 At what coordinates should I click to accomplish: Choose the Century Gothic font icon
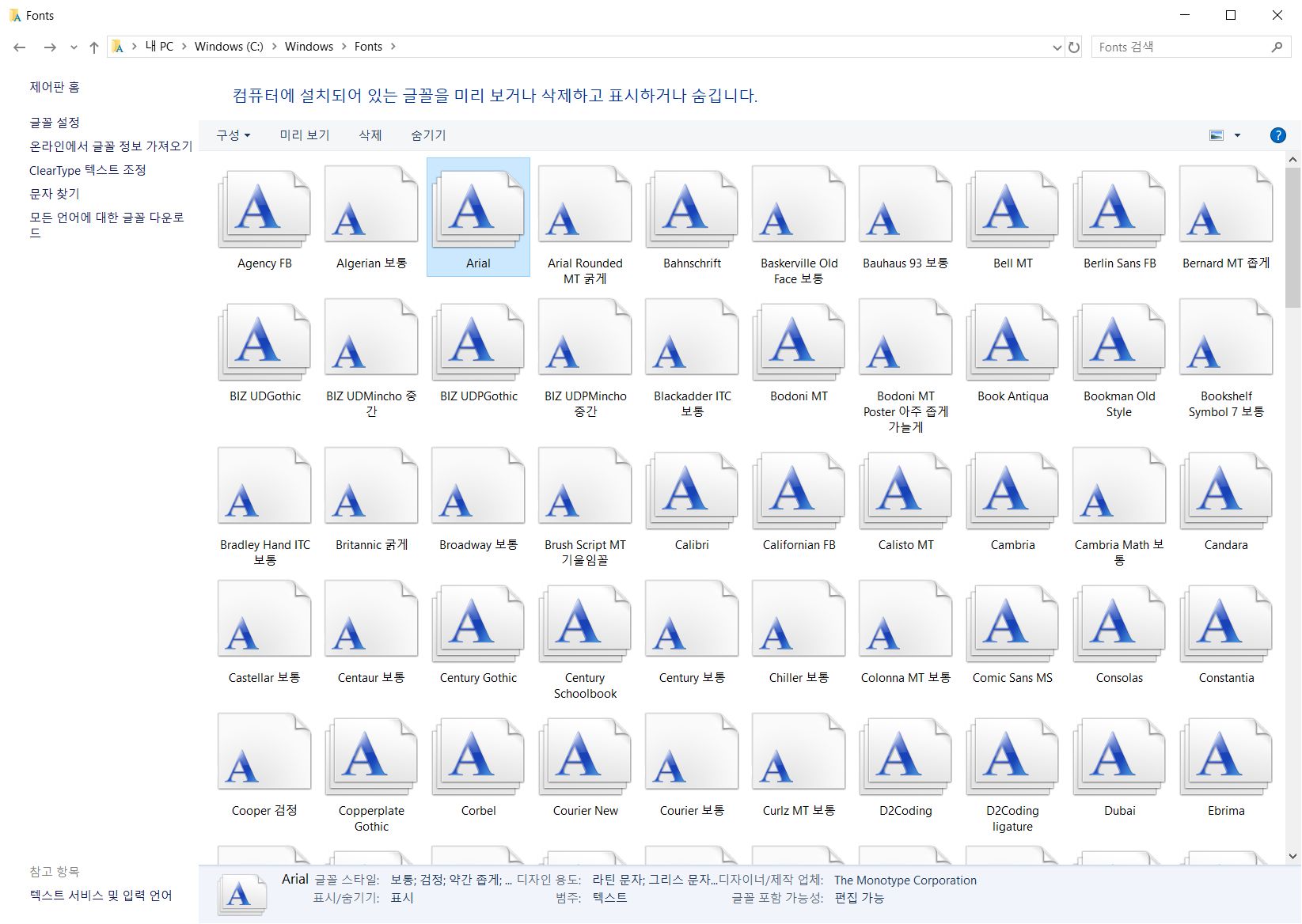pyautogui.click(x=478, y=622)
